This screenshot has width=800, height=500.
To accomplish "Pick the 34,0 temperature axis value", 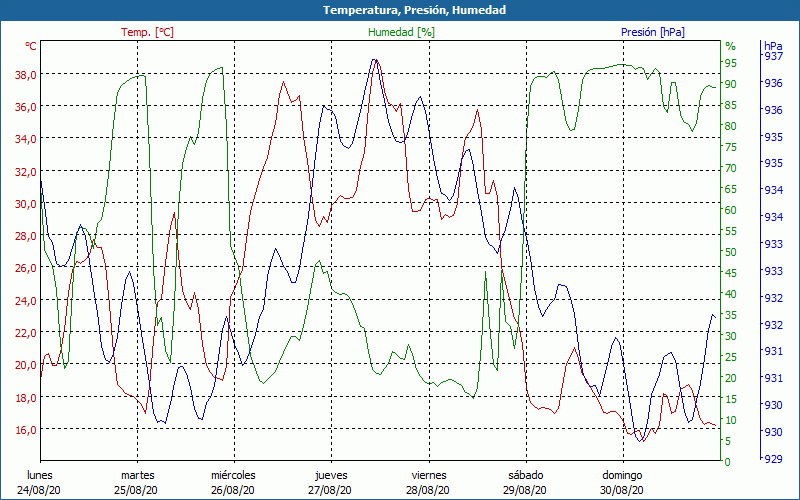I will click(27, 139).
